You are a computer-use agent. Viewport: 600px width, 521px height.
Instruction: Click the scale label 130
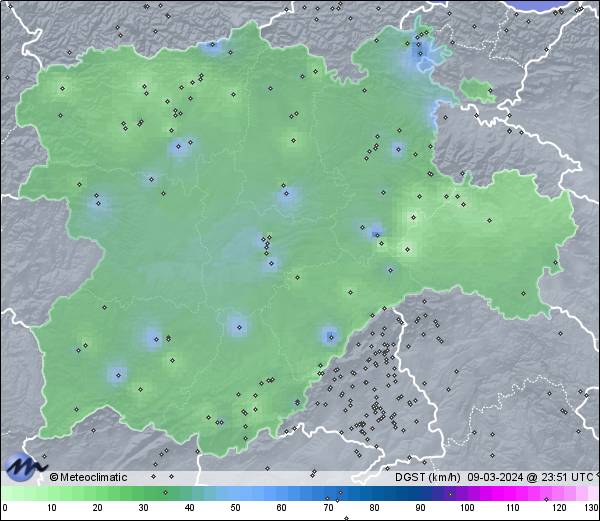tap(592, 508)
